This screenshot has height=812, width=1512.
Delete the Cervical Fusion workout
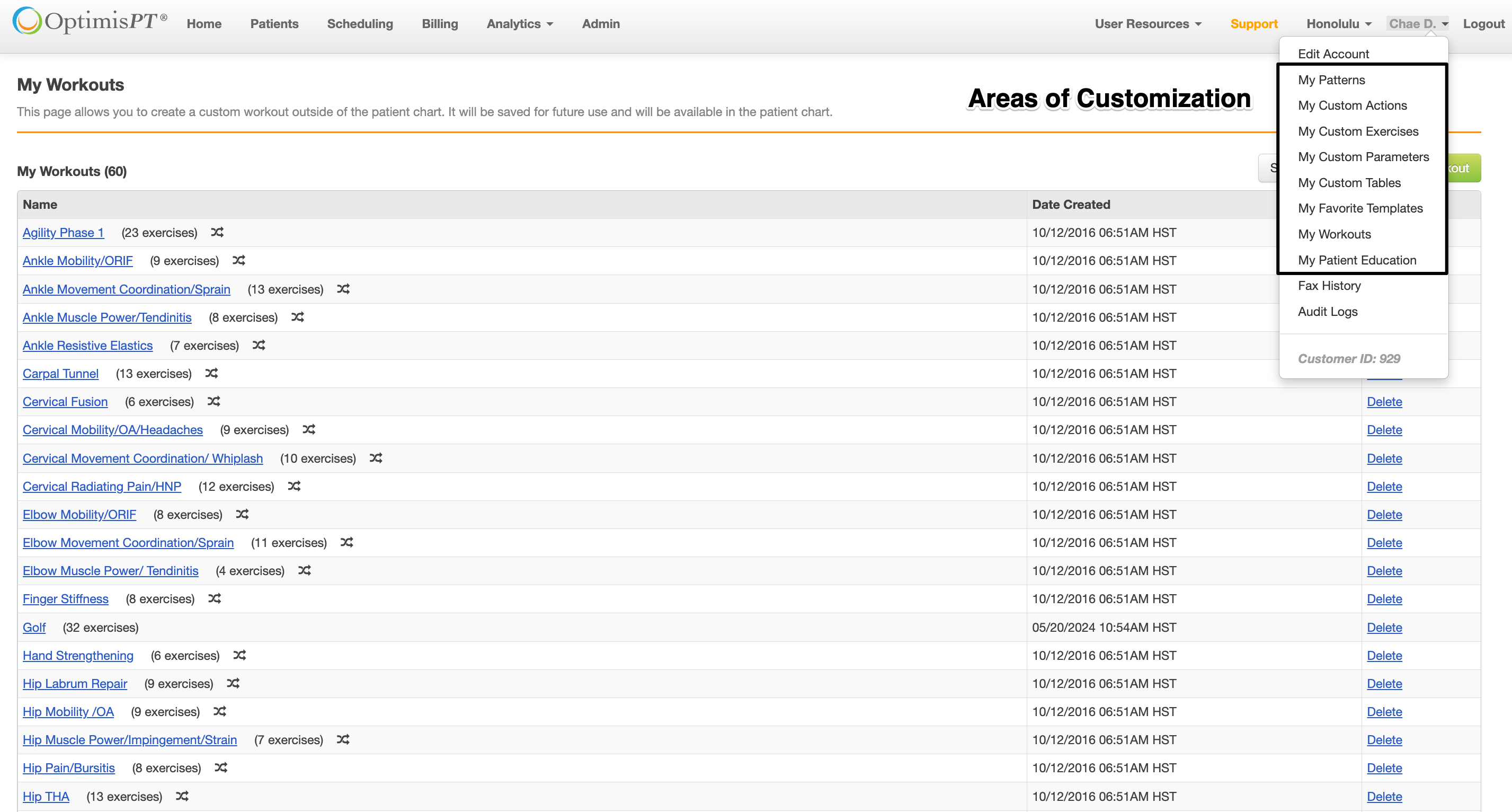tap(1384, 402)
